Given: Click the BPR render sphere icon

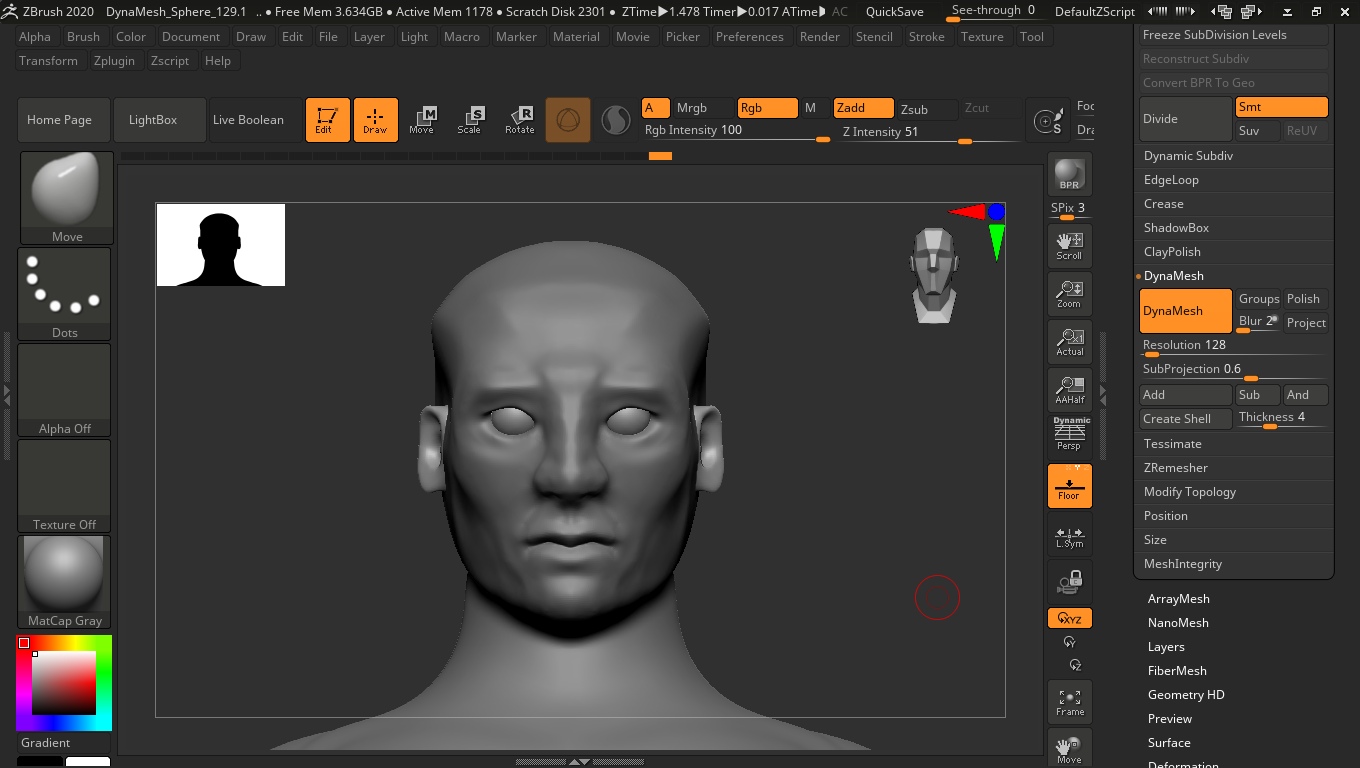Looking at the screenshot, I should point(1069,174).
